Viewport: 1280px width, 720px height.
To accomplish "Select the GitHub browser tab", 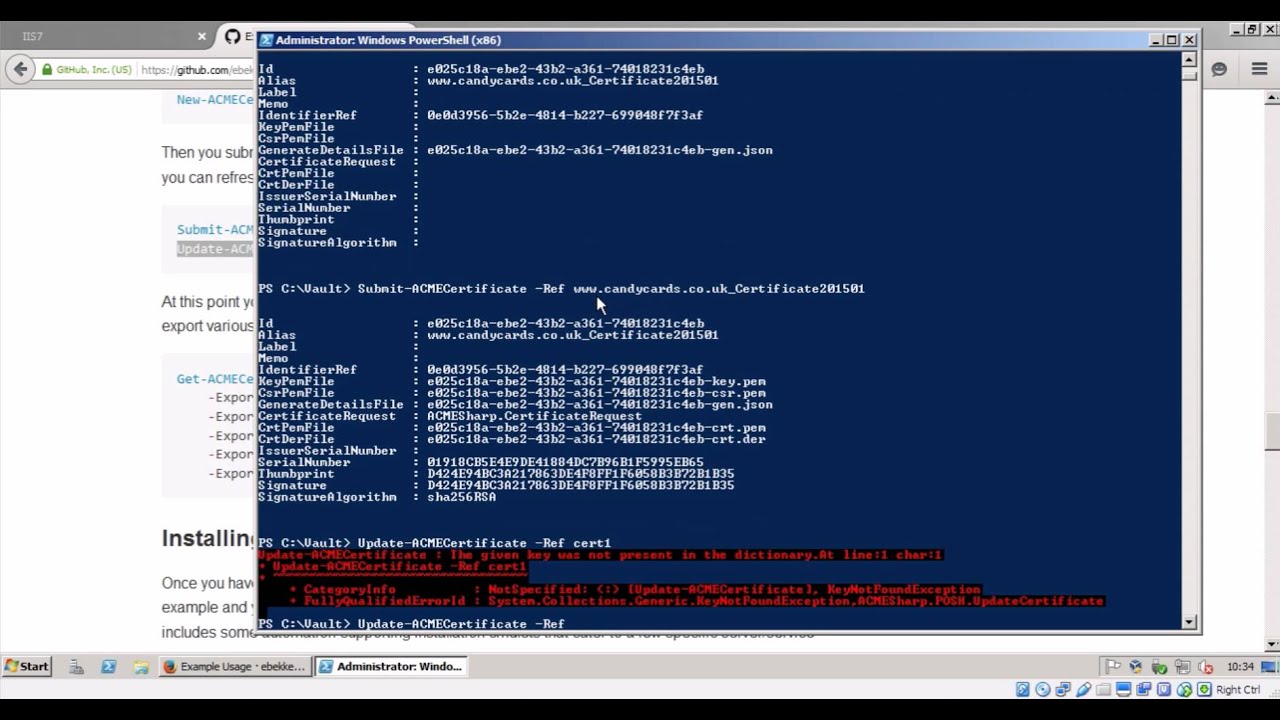I will tap(238, 36).
